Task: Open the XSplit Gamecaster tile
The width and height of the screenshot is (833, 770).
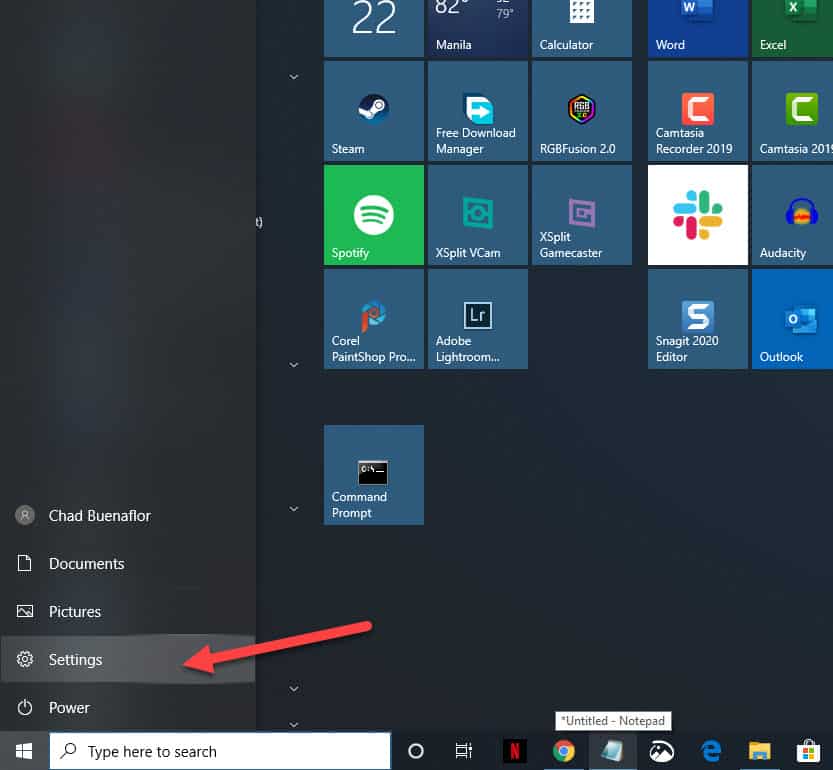Action: click(582, 215)
